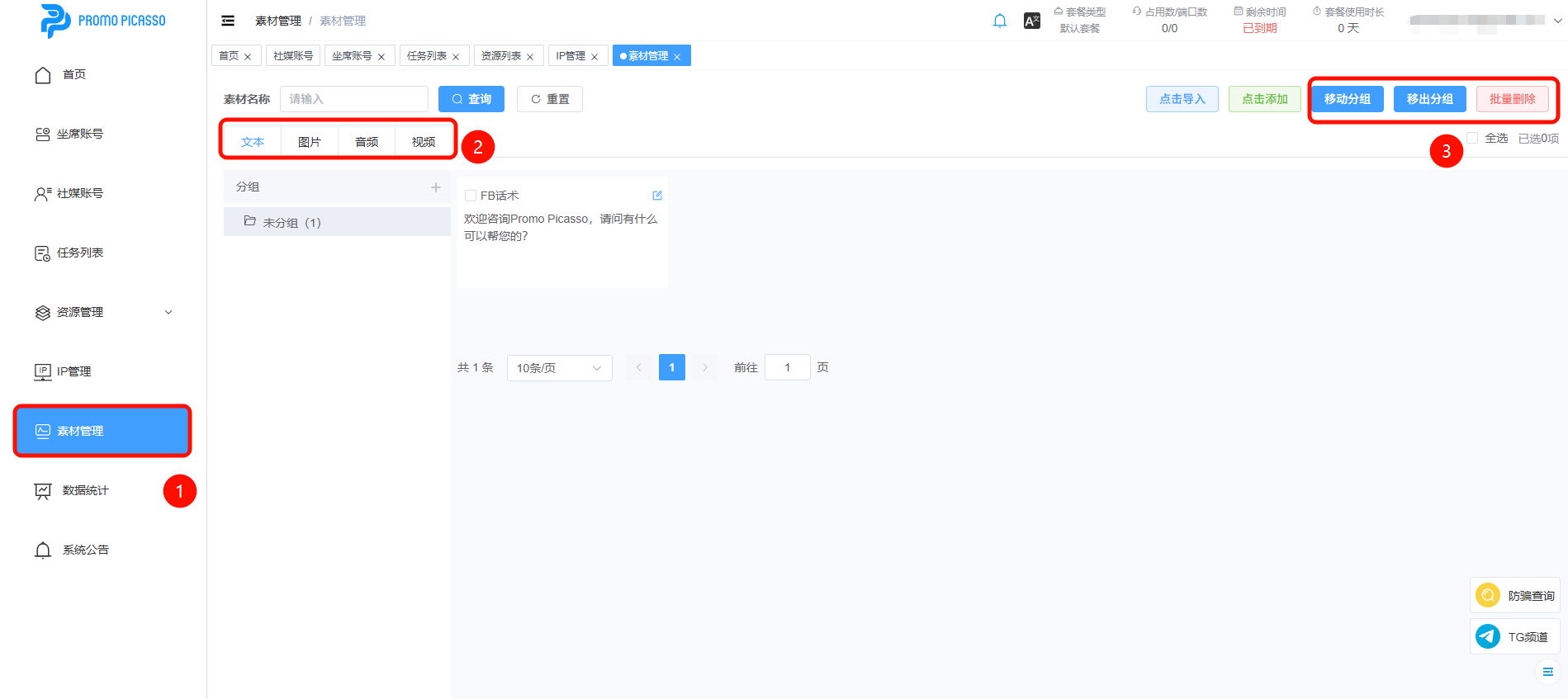Tick the FB话术 material checkbox
Screen dimensions: 1568x699
471,196
